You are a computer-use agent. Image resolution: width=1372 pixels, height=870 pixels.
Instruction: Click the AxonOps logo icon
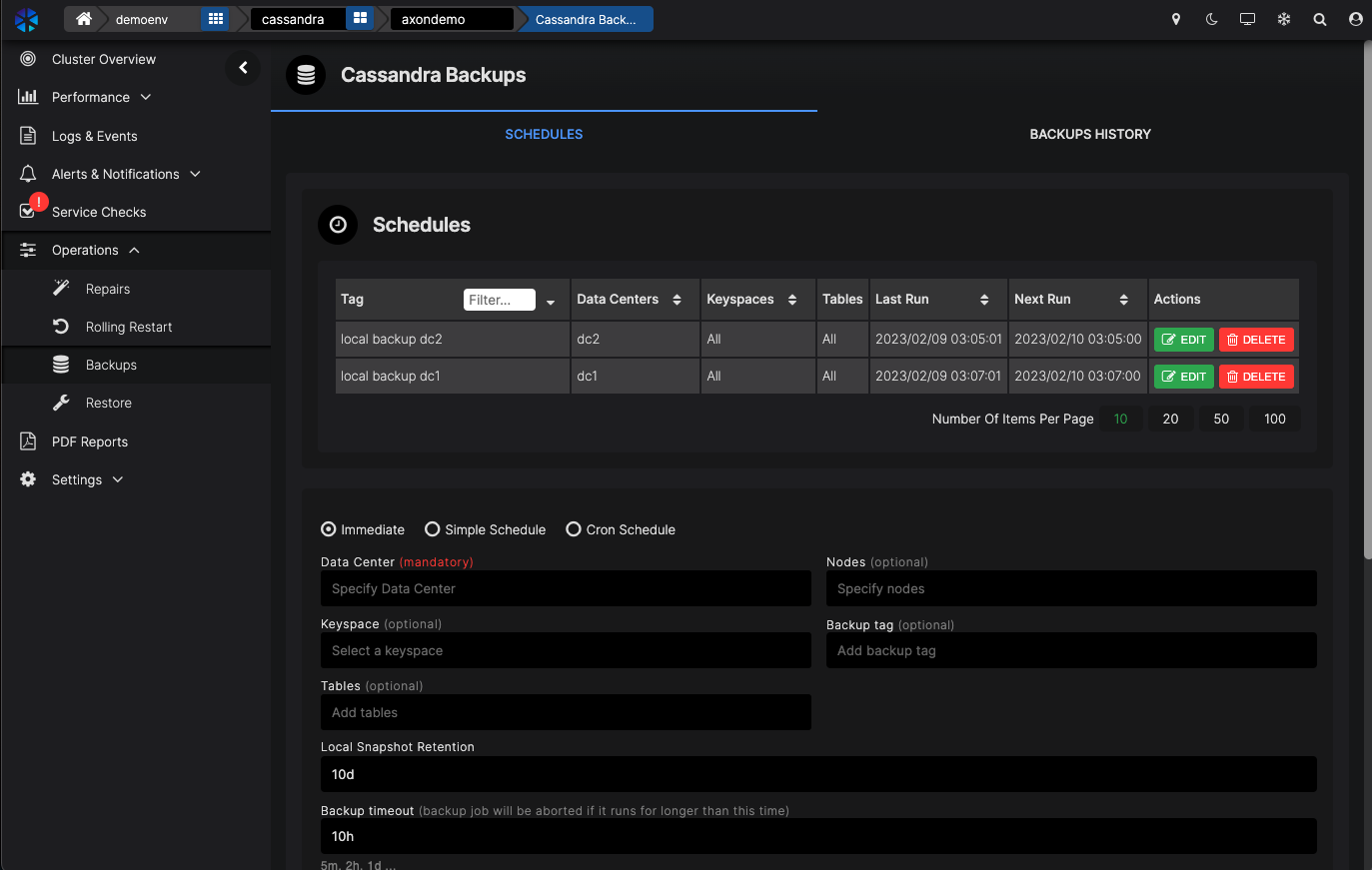[27, 19]
